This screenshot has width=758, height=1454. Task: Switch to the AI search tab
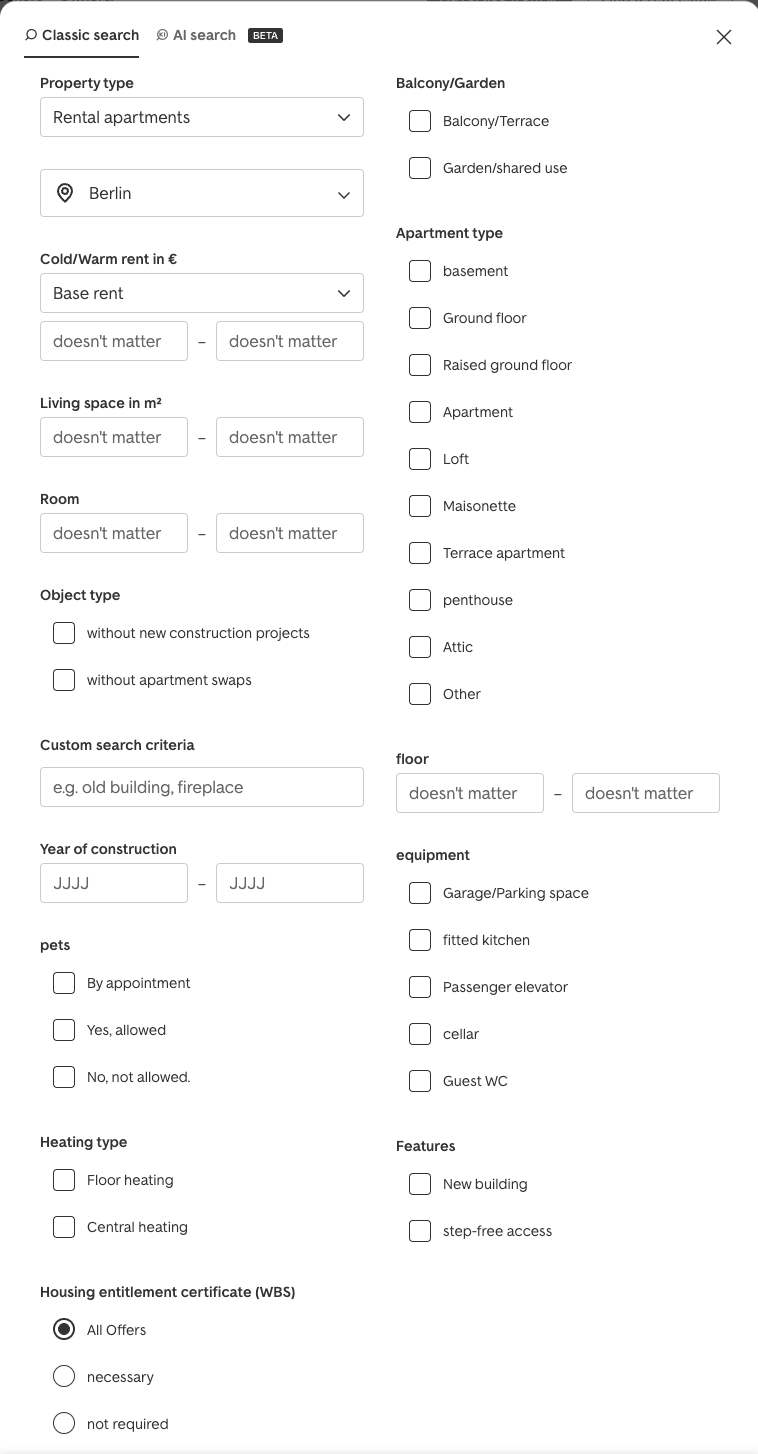(204, 35)
